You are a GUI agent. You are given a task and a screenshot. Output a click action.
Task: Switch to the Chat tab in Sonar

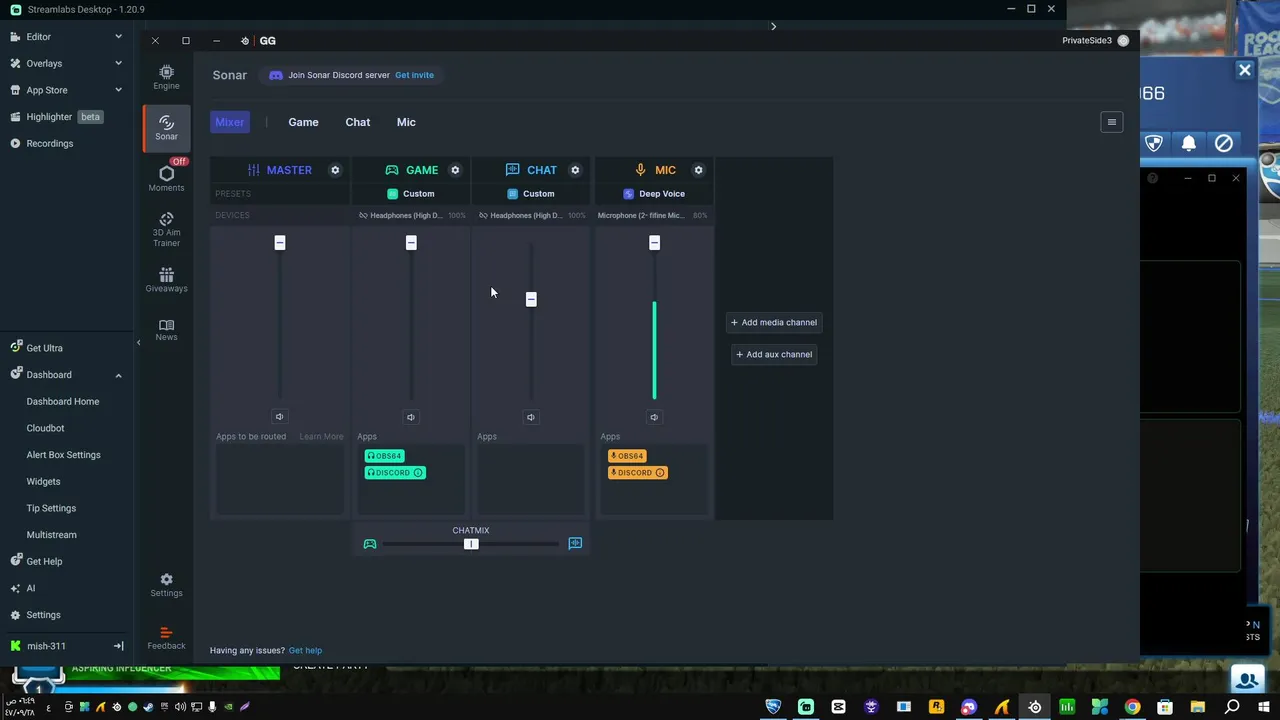[357, 122]
